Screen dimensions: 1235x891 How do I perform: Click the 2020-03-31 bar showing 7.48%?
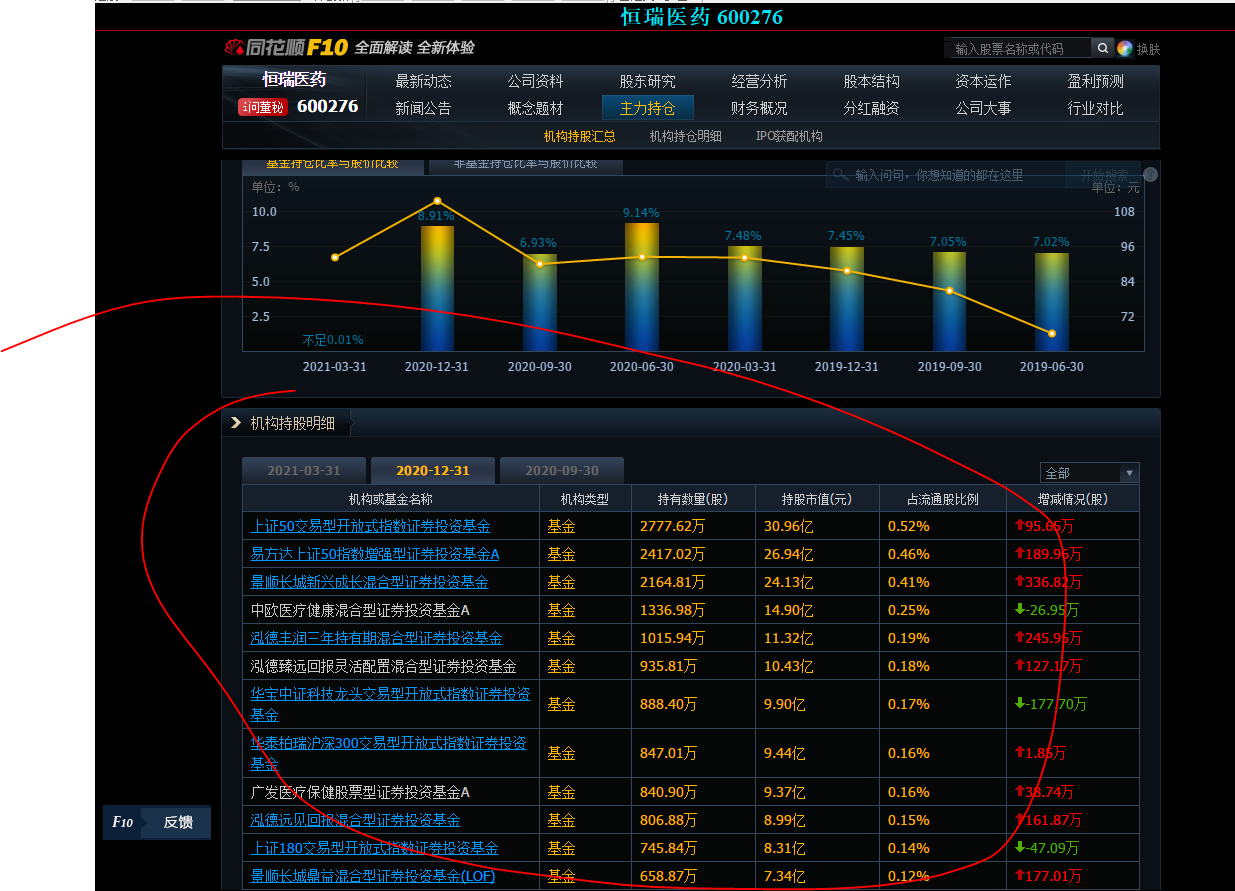[745, 298]
